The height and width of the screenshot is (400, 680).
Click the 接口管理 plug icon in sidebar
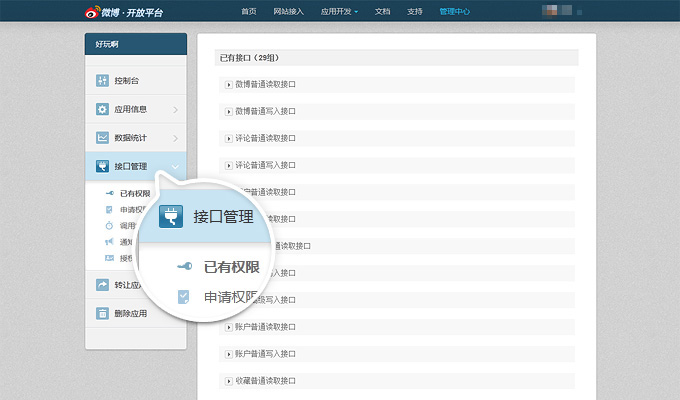[x=102, y=166]
